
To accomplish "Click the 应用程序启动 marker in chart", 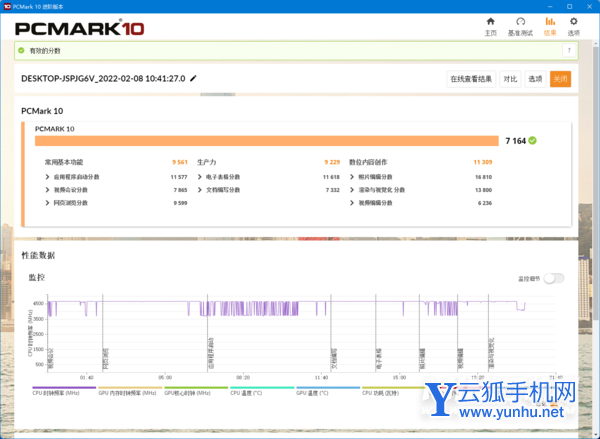I will (211, 353).
